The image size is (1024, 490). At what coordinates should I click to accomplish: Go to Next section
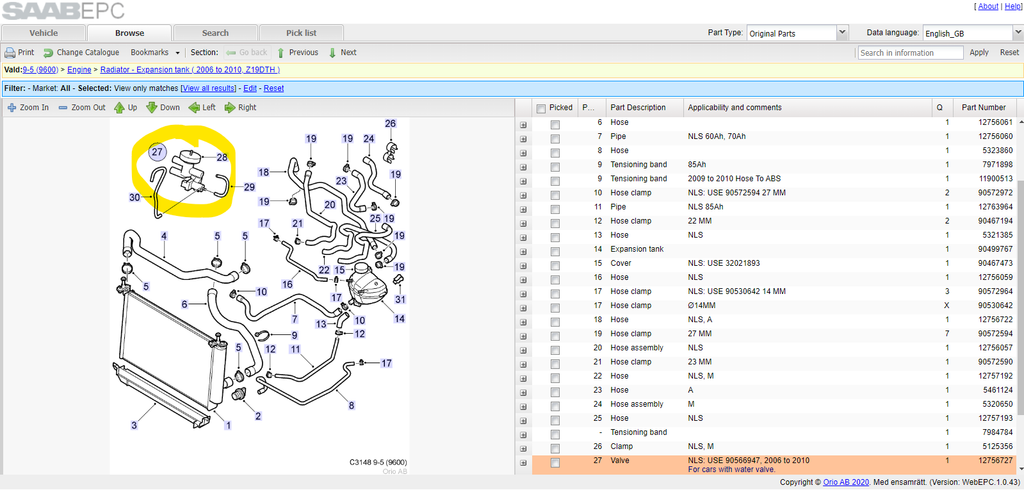pyautogui.click(x=342, y=52)
